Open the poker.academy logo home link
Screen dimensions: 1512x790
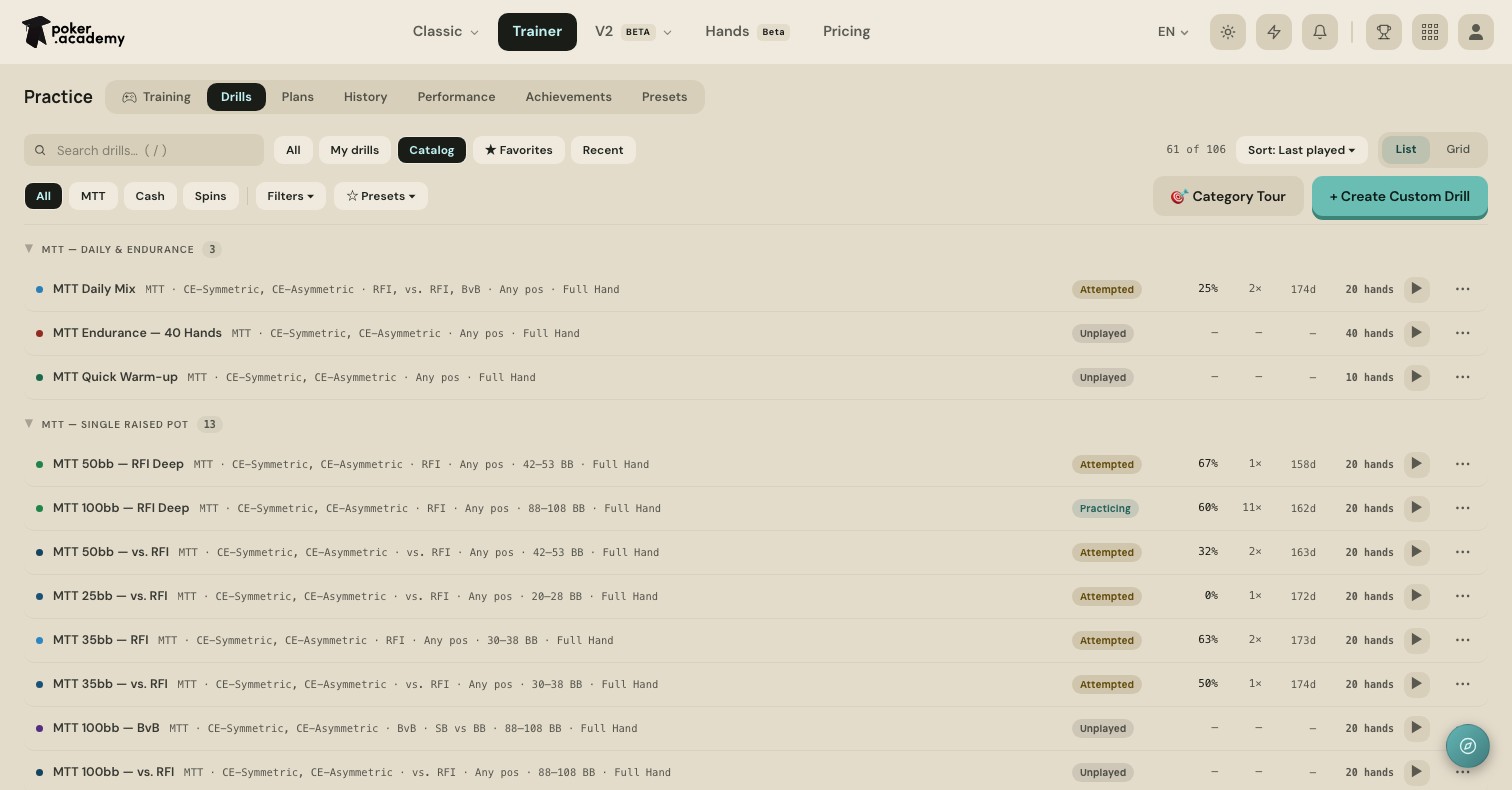pyautogui.click(x=74, y=32)
